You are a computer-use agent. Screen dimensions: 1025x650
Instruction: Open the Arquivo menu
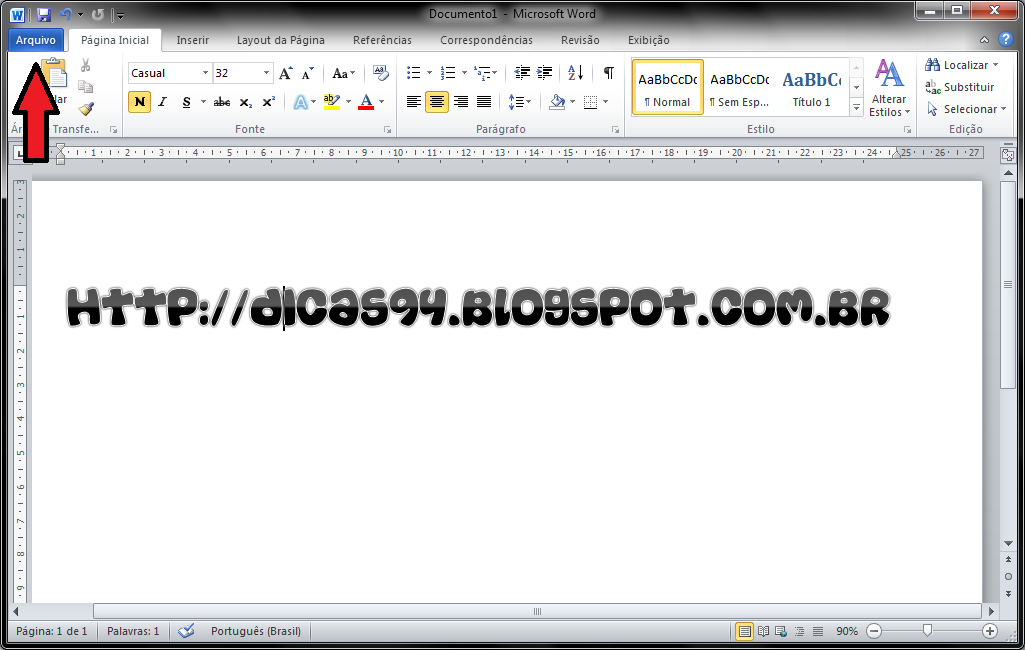36,40
